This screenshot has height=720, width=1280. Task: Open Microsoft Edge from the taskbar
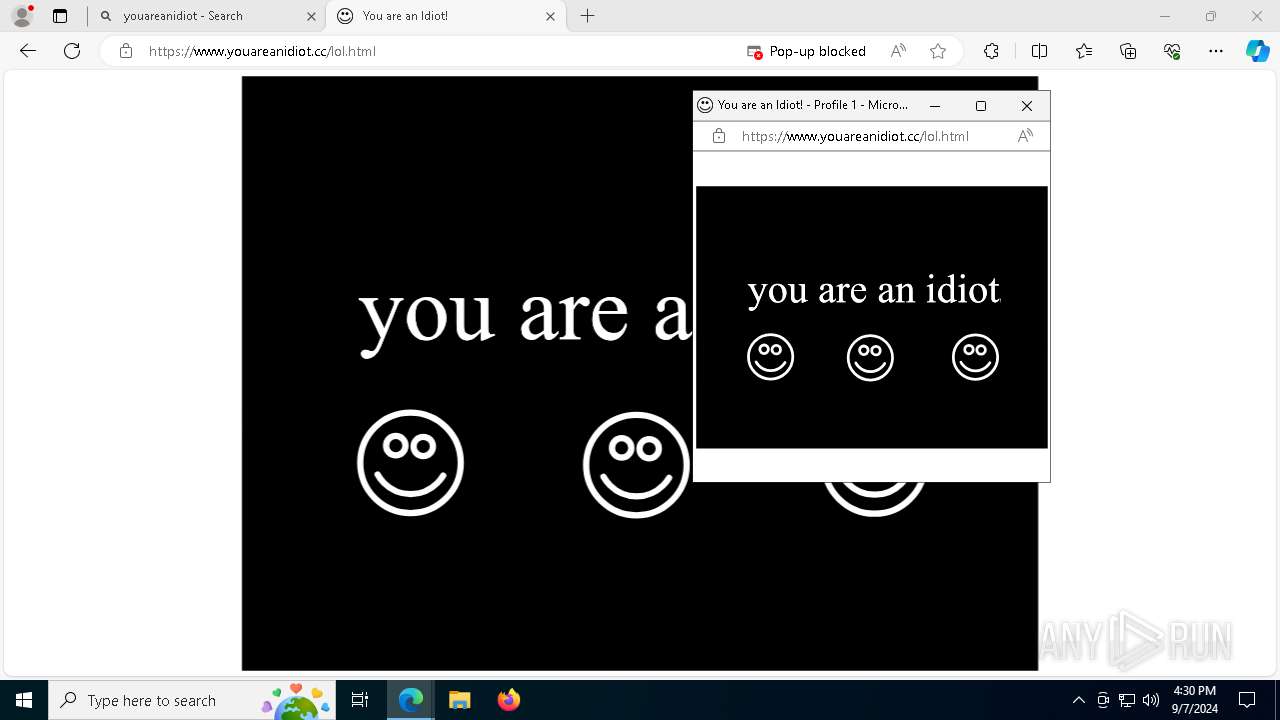(411, 700)
